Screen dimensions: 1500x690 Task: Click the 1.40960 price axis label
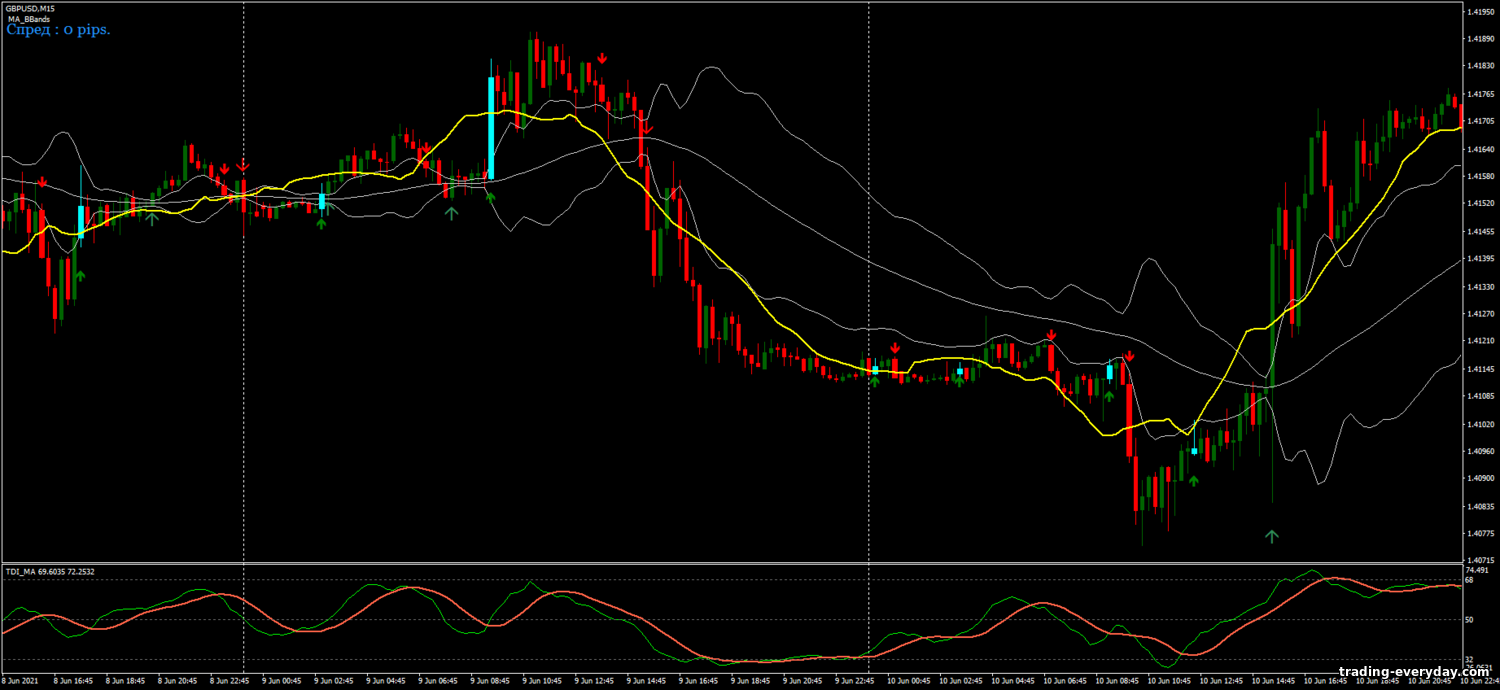point(1479,451)
